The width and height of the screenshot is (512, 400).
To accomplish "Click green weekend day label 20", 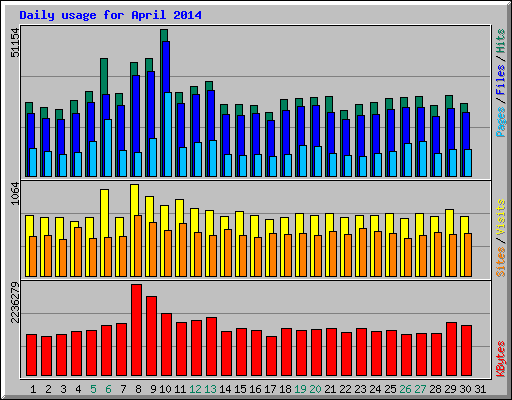I will (315, 389).
